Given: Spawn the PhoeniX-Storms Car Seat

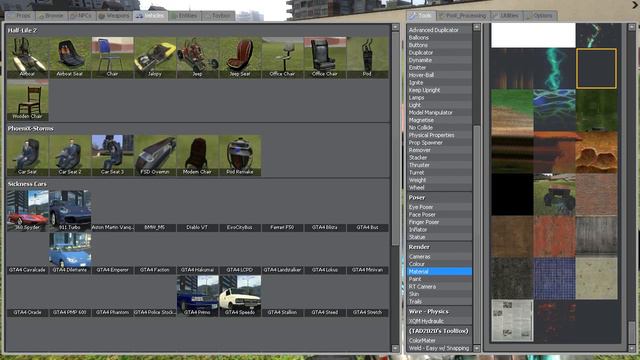Looking at the screenshot, I should point(27,155).
